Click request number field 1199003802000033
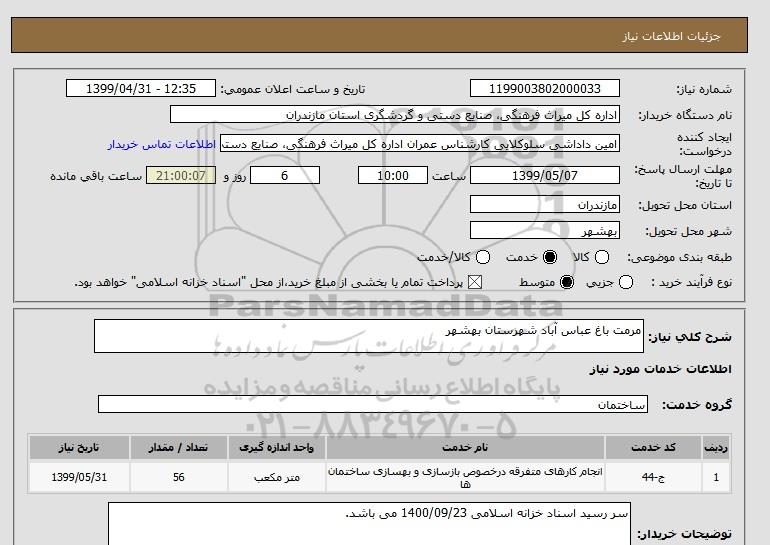Viewport: 770px width, 545px height. tap(545, 88)
